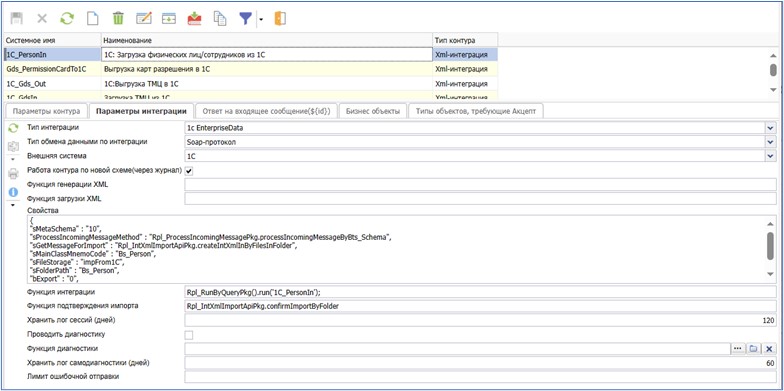Click folder button beside Функция диагностики
The width and height of the screenshot is (784, 391).
click(754, 348)
